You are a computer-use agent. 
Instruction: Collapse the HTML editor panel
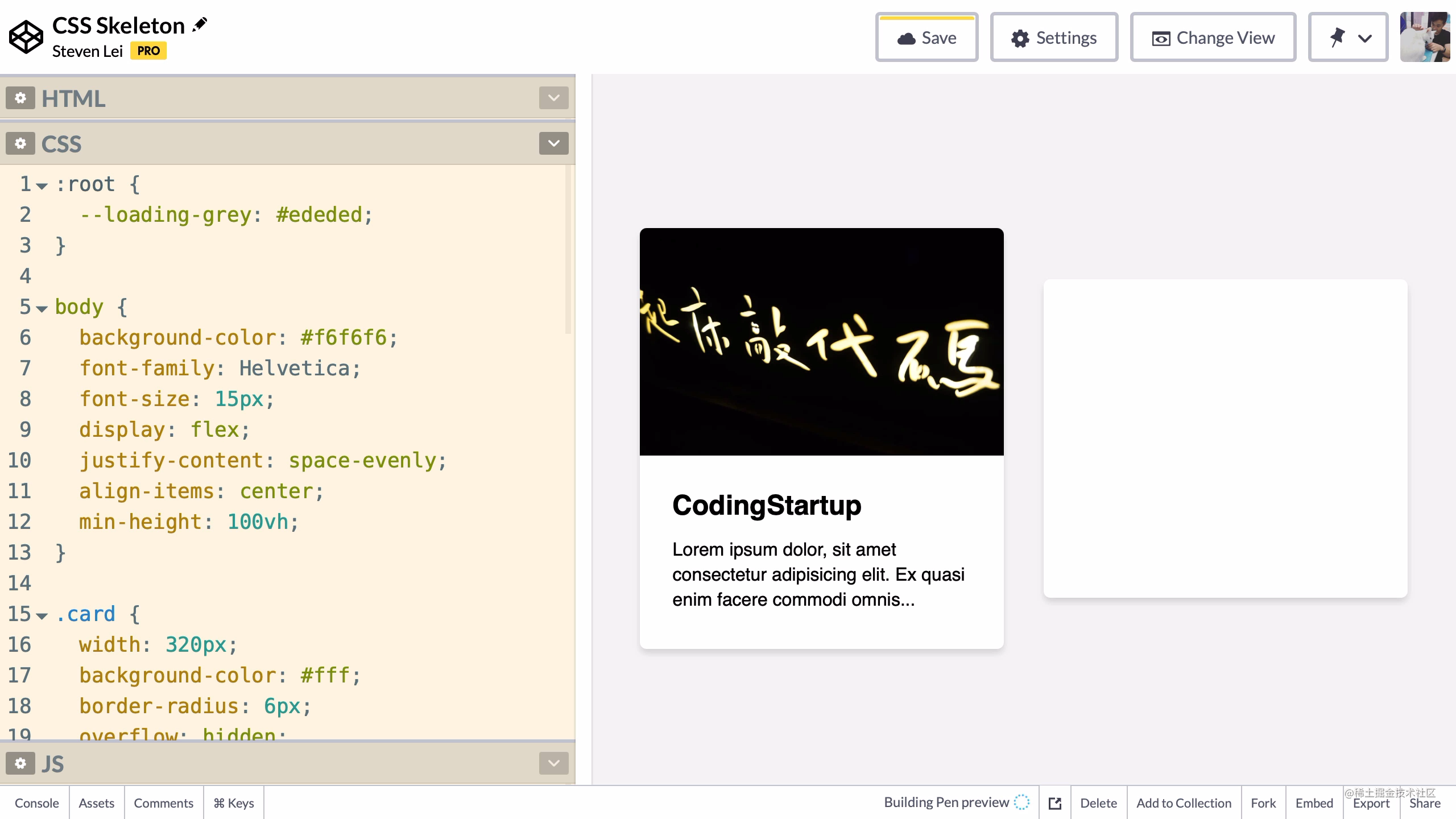[553, 98]
